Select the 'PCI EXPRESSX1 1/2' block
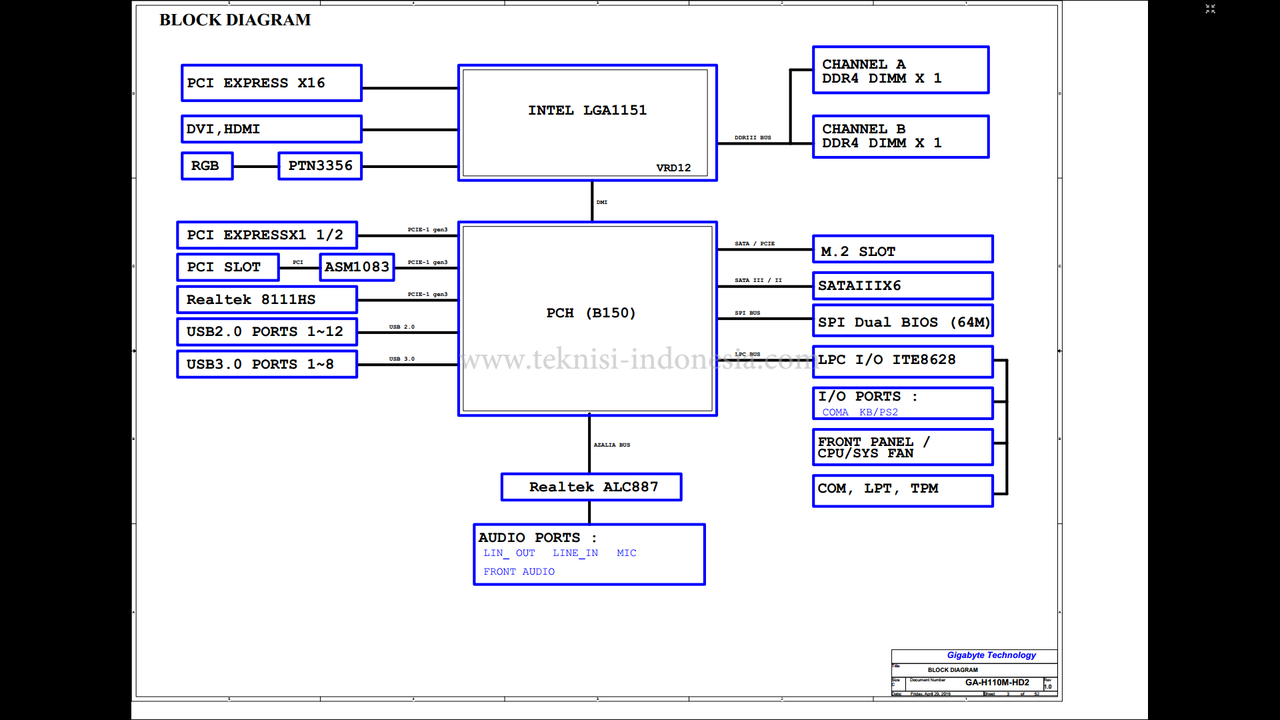 coord(267,235)
